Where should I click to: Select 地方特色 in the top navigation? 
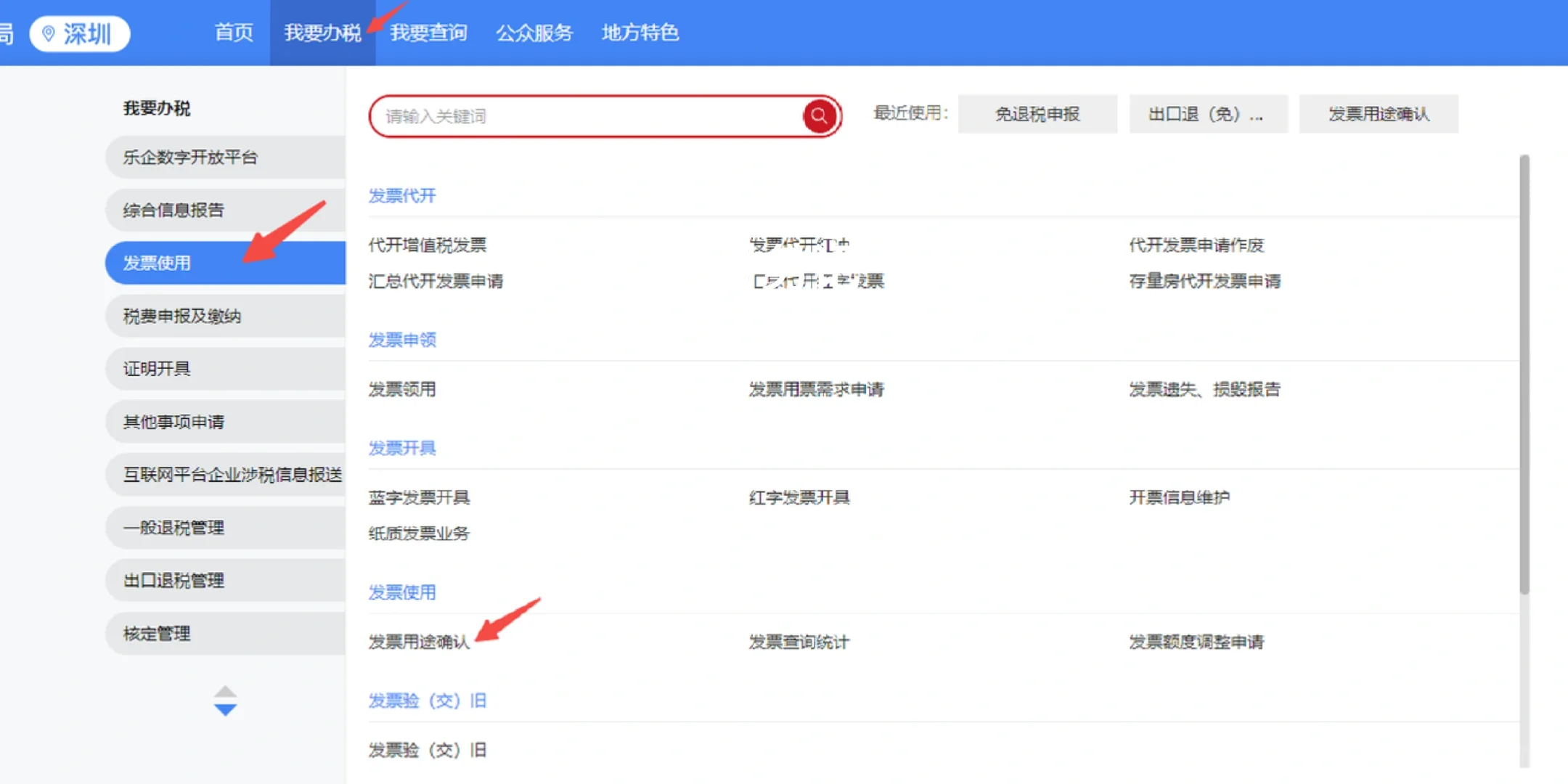pos(640,33)
